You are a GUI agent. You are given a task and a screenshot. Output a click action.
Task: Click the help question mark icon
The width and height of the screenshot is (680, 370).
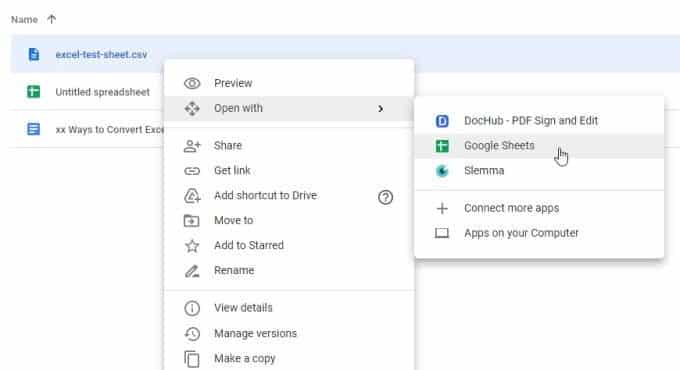click(x=385, y=197)
